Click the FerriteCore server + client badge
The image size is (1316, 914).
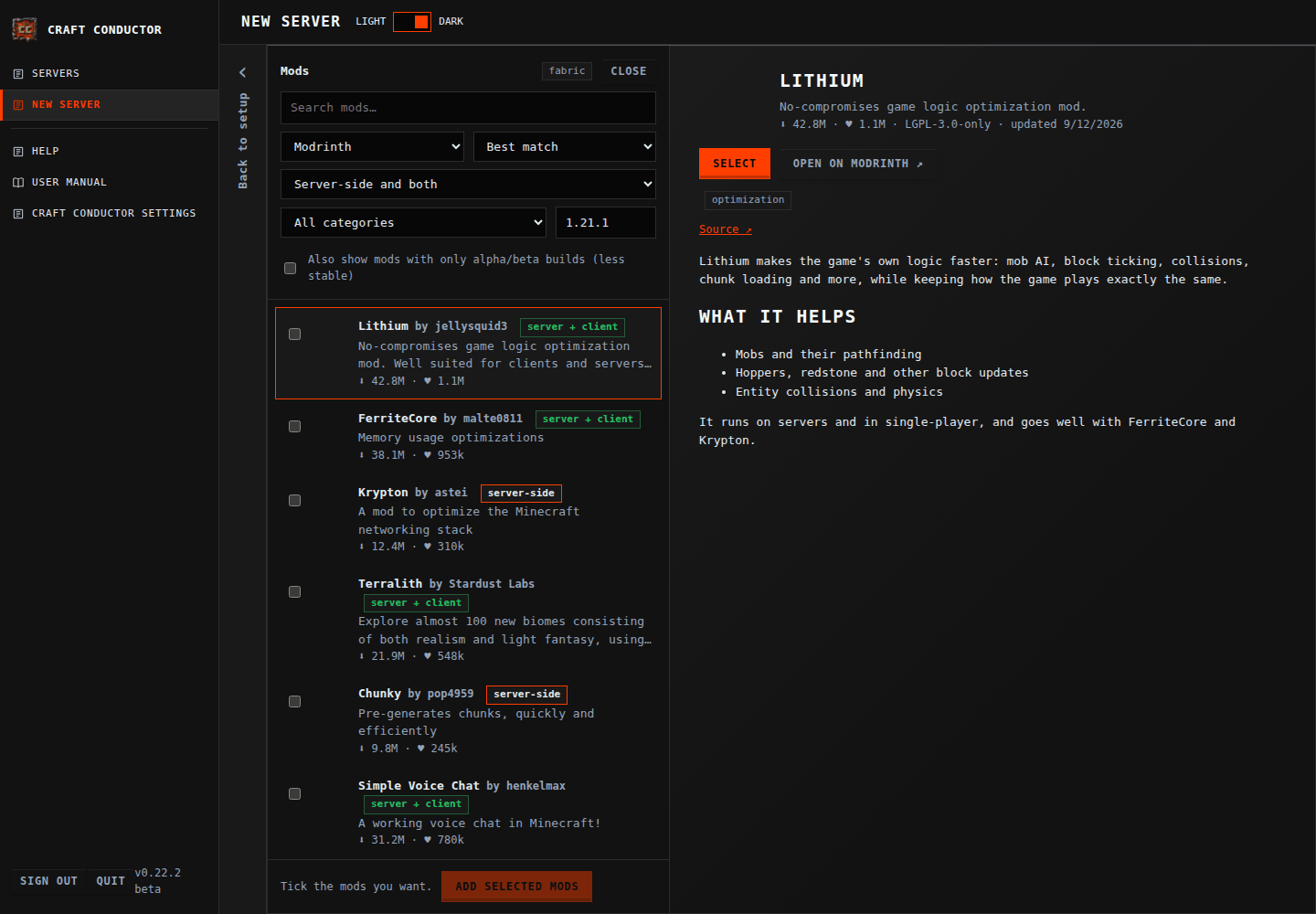click(588, 420)
